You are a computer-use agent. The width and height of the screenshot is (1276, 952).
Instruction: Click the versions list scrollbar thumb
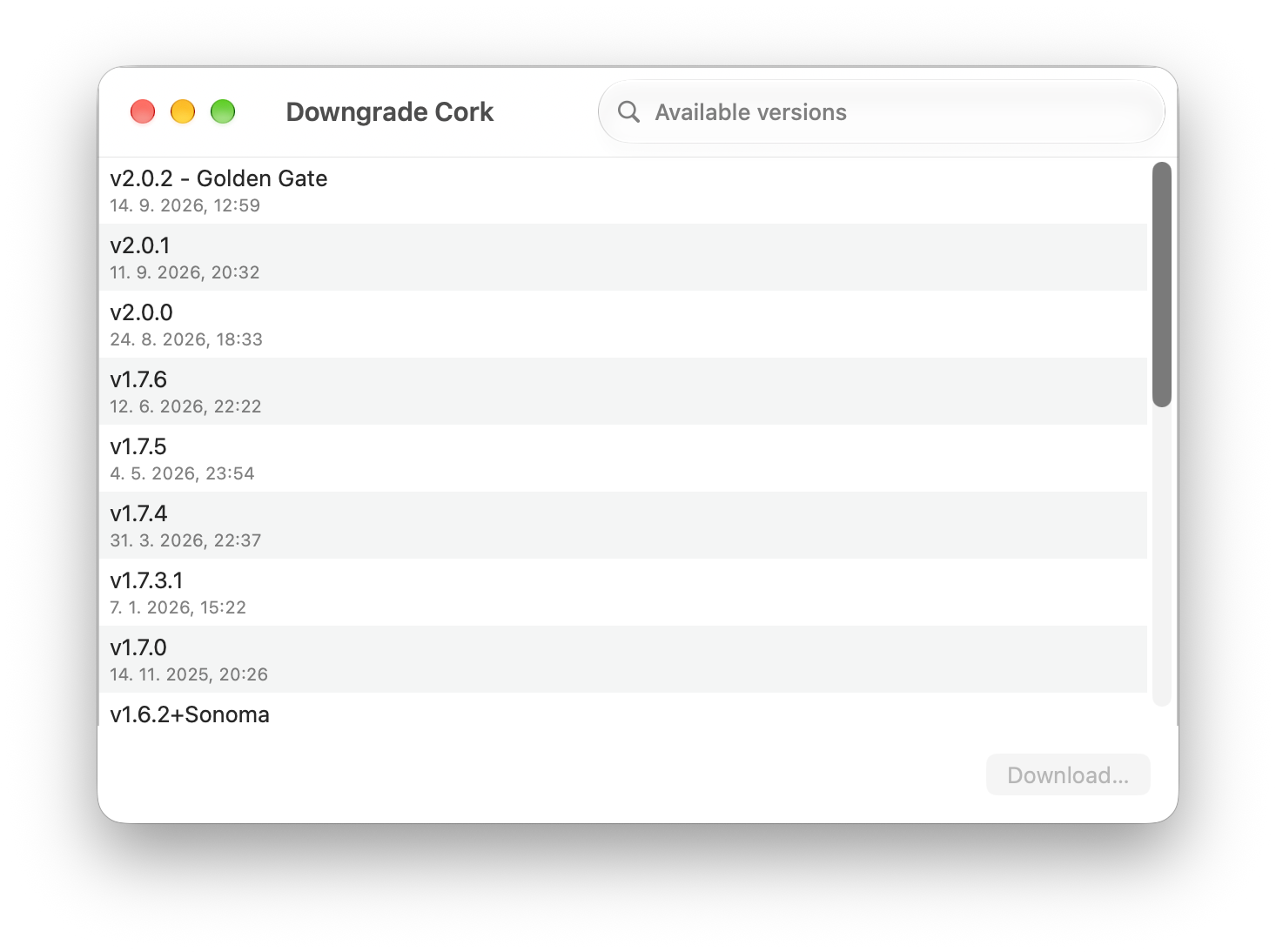1162,284
